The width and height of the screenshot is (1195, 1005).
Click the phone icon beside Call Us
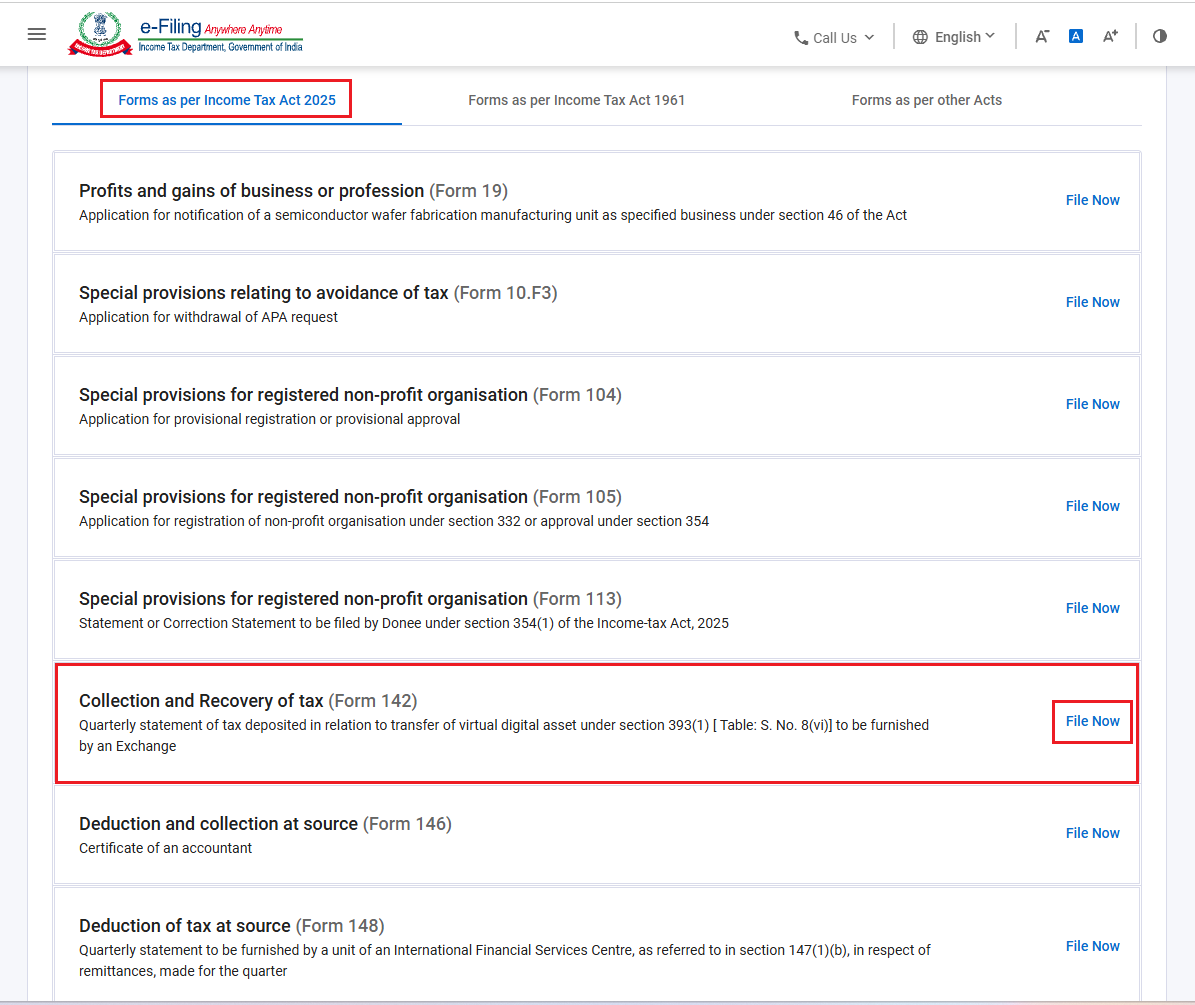pyautogui.click(x=800, y=37)
